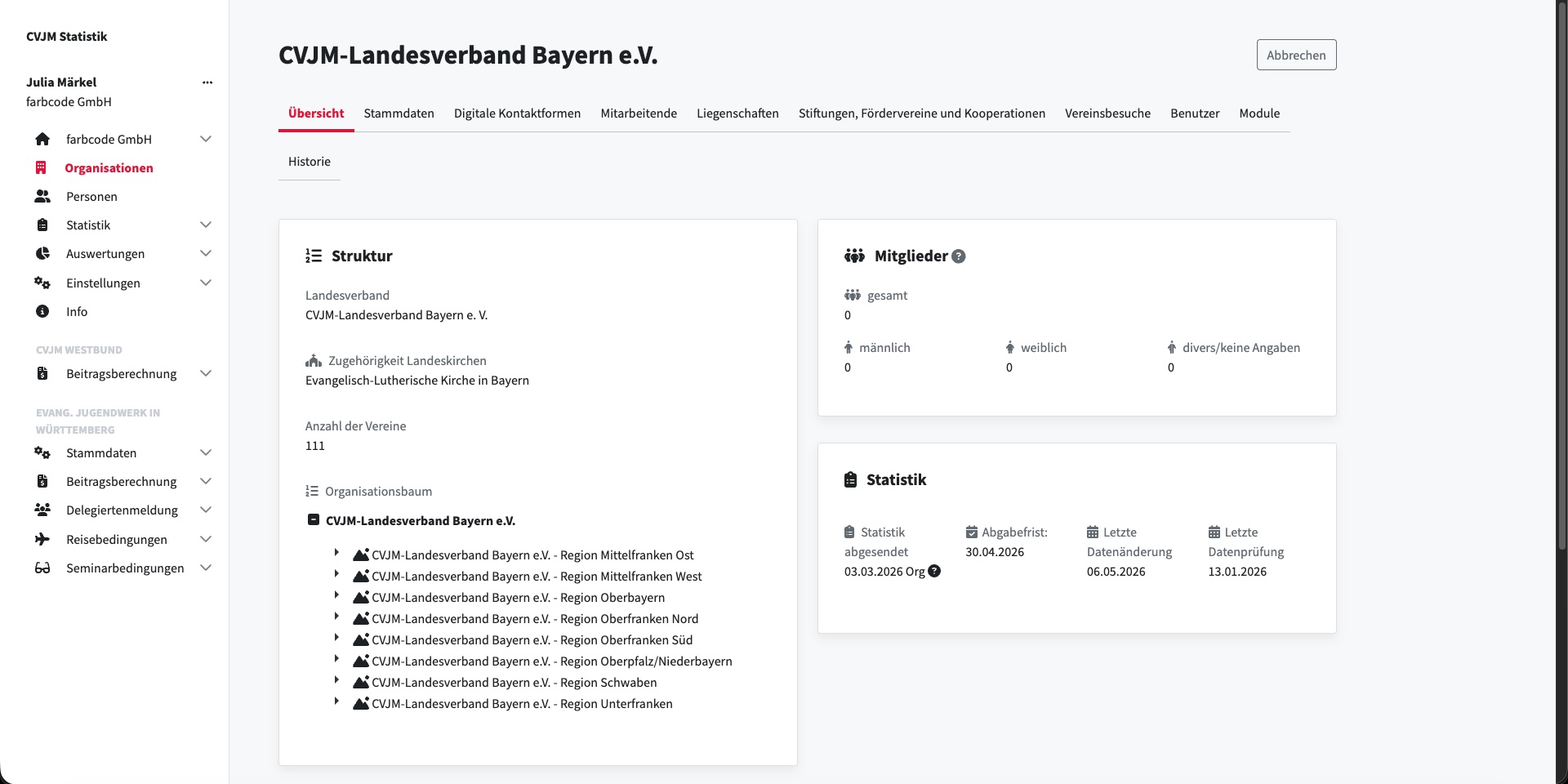Click the Struktur list icon
The image size is (1568, 784).
point(314,256)
